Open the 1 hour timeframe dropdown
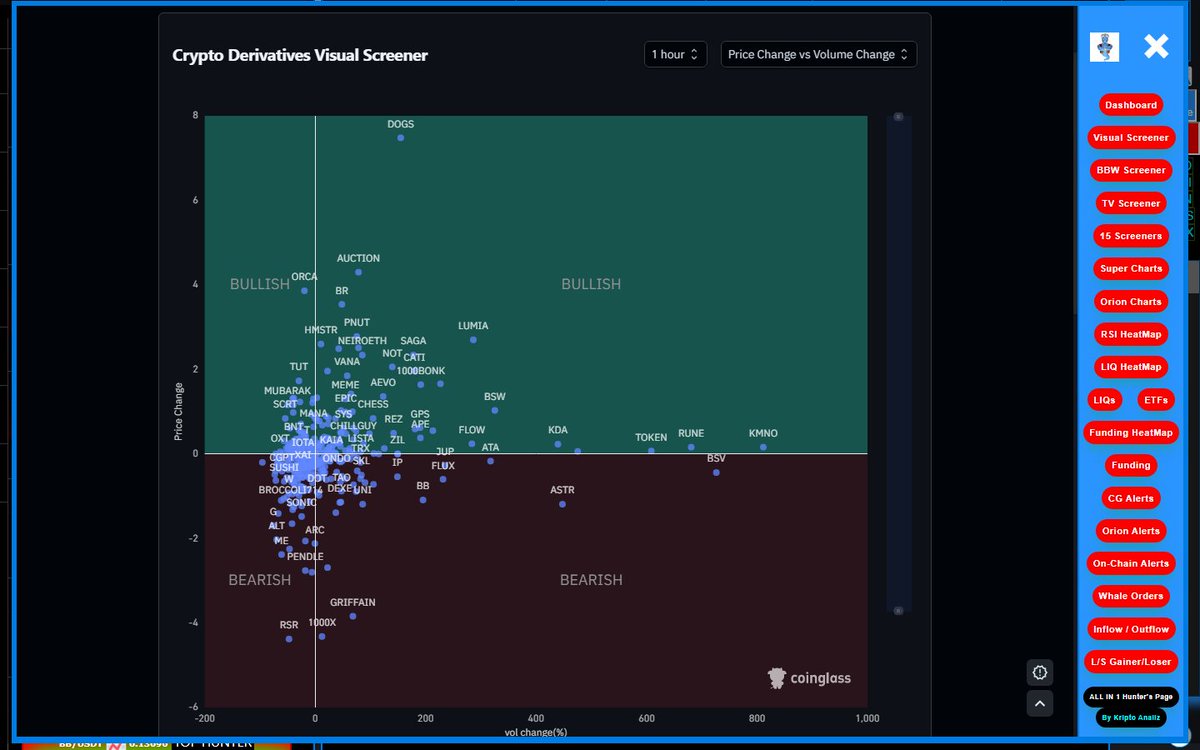Screen dimensions: 1200x750 [676, 54]
